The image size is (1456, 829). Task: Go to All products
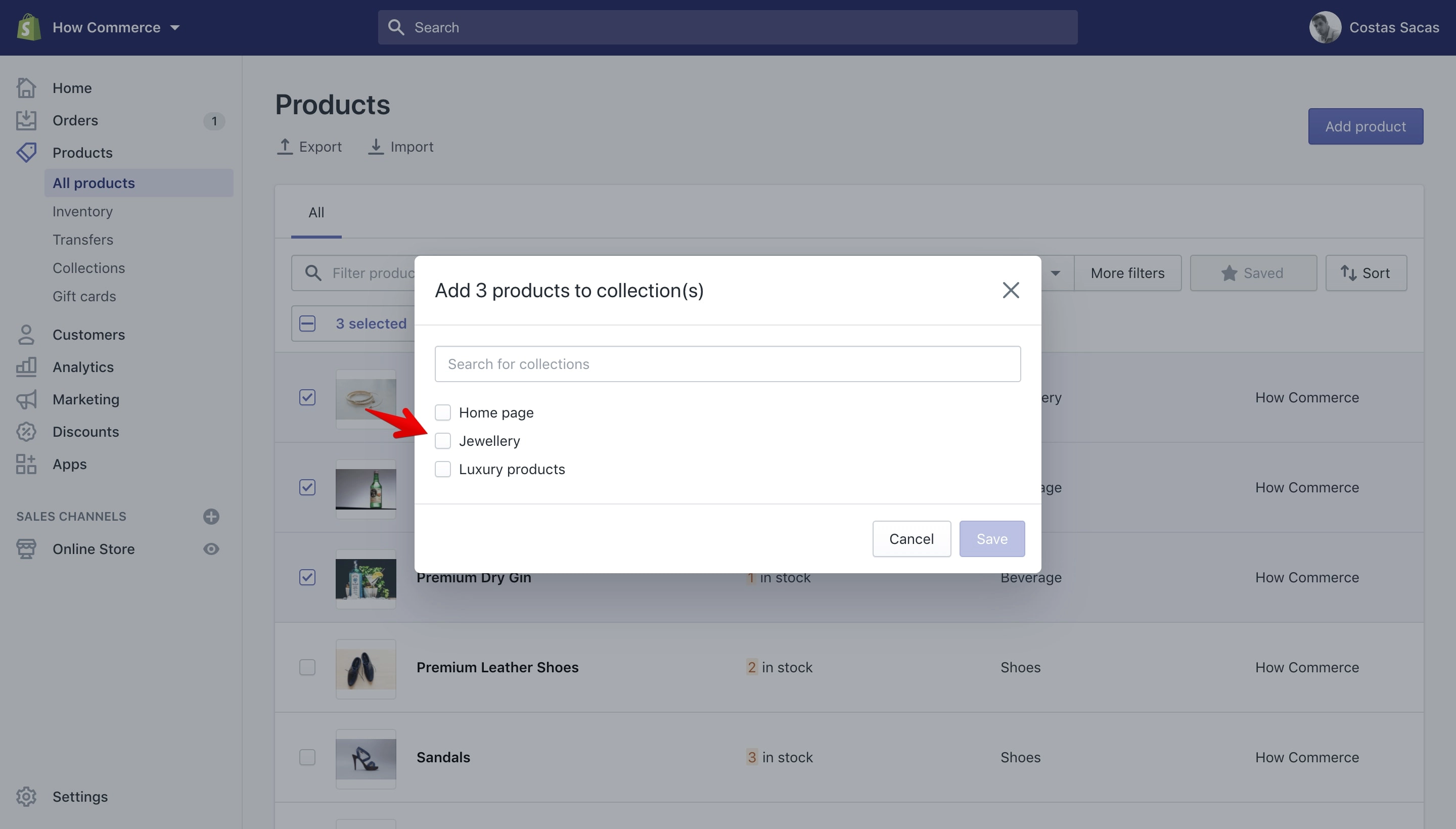139,183
